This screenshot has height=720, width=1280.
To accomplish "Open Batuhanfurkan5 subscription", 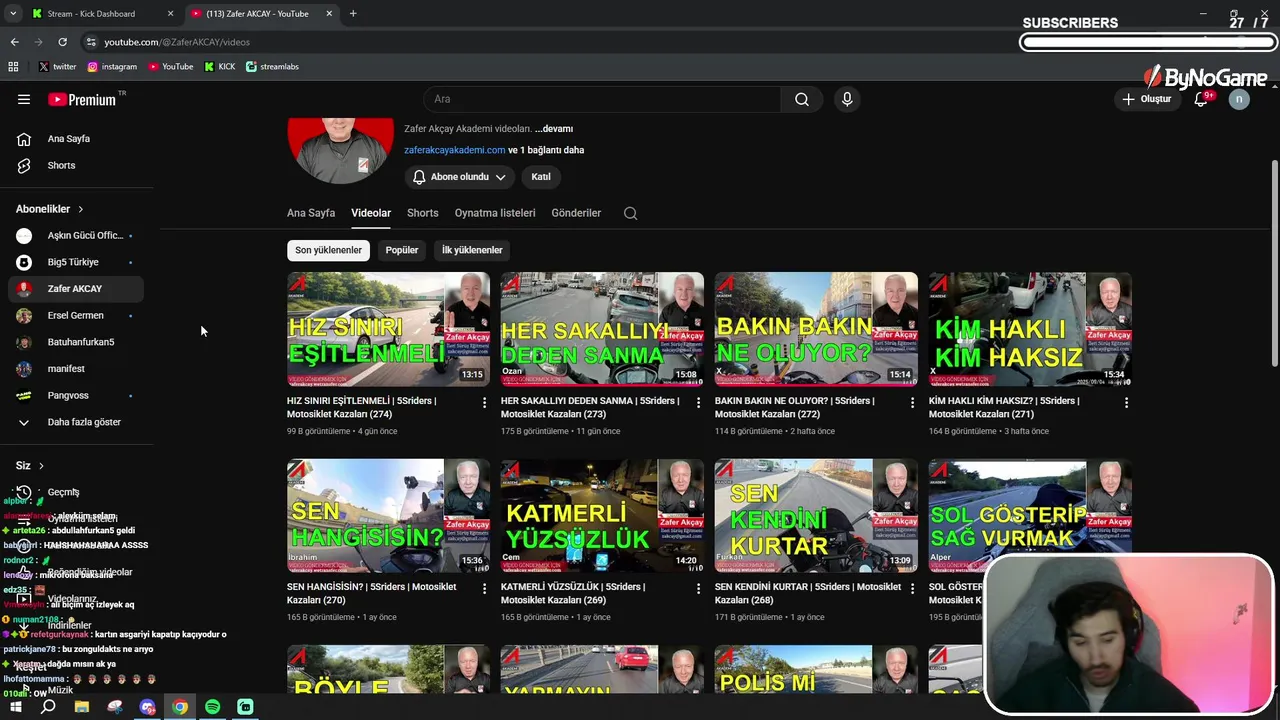I will (76, 342).
